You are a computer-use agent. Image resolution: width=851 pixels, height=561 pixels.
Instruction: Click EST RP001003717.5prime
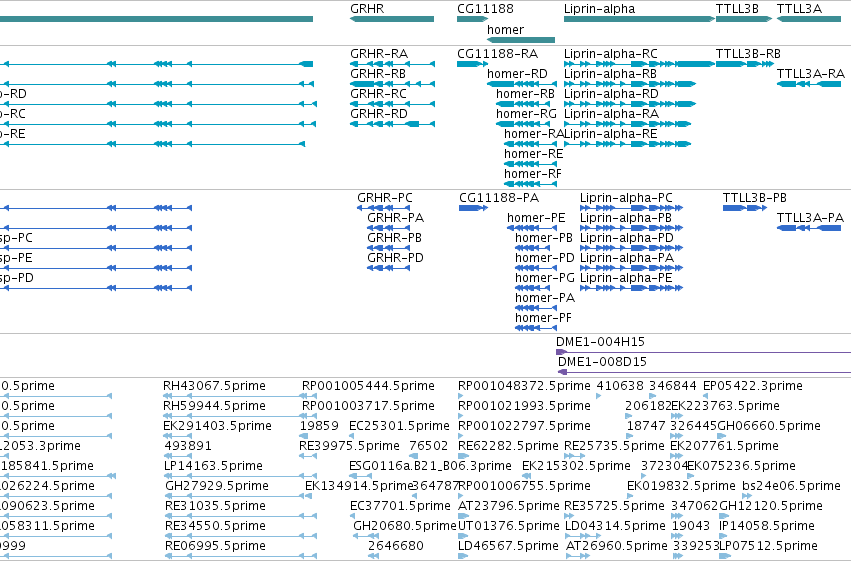click(368, 406)
